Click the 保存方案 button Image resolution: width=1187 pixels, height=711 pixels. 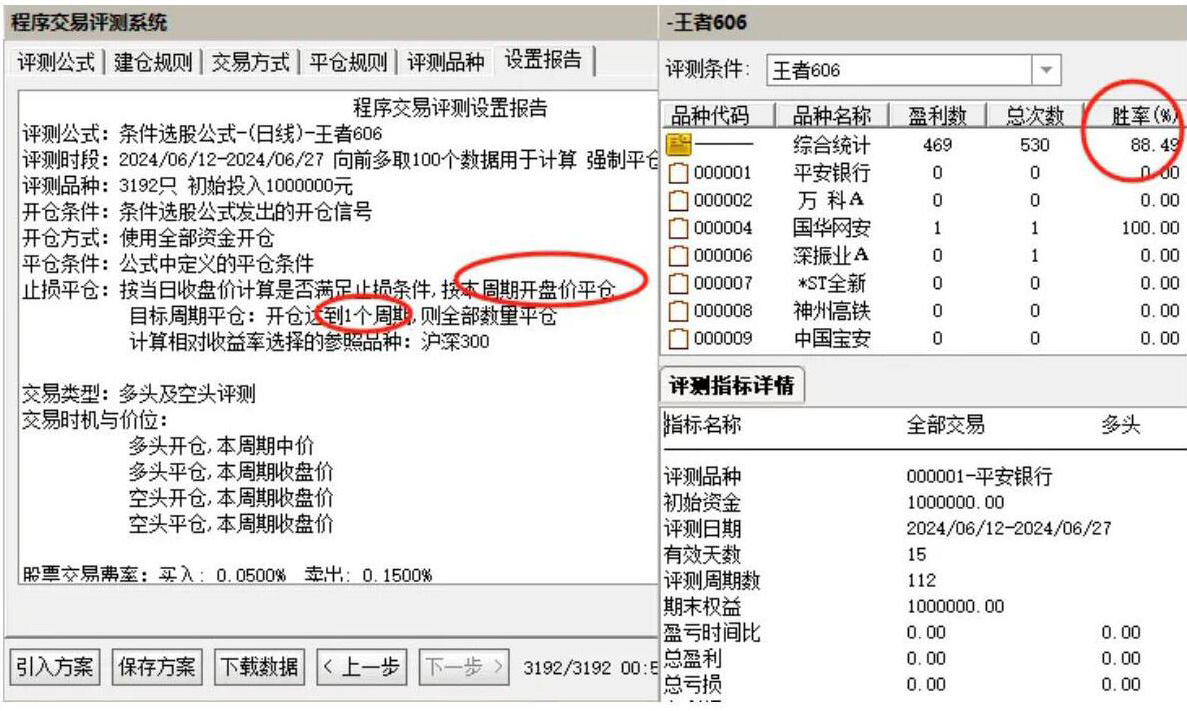click(x=157, y=667)
